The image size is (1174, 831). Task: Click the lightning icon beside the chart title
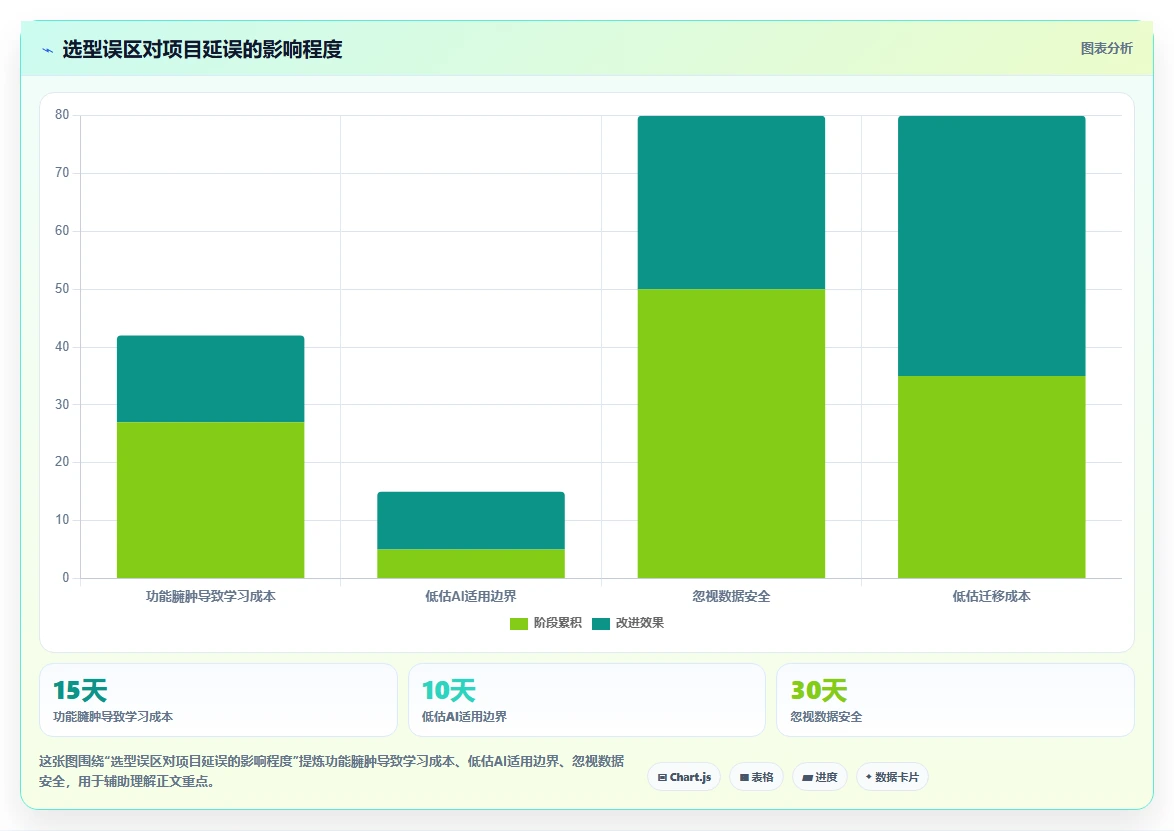(x=47, y=50)
